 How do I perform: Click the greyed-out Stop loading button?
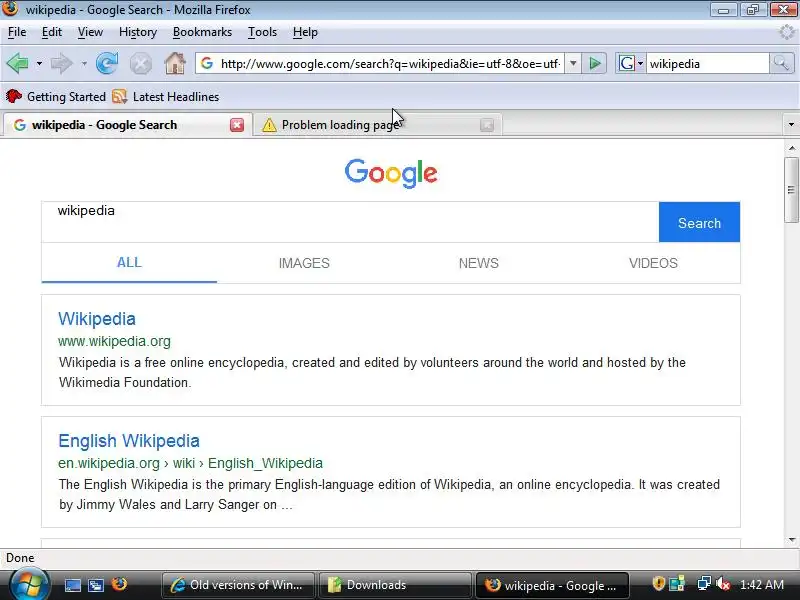coord(140,64)
